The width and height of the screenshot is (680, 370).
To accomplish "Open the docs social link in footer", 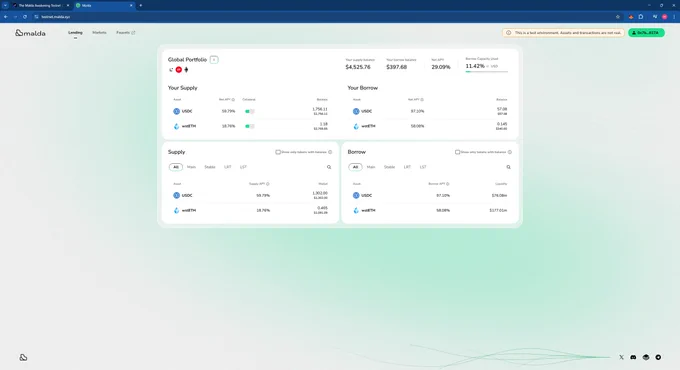I will [x=646, y=357].
